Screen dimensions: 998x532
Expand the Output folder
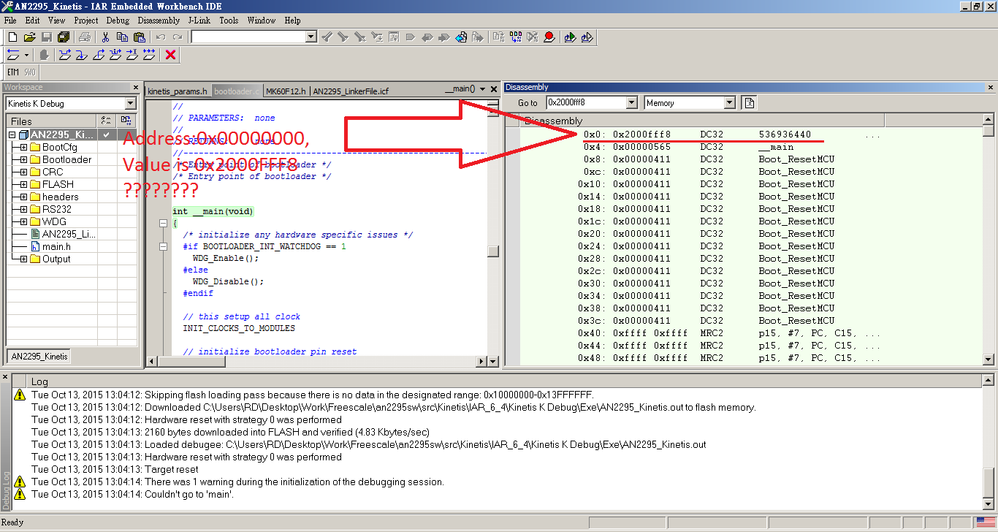click(x=24, y=259)
